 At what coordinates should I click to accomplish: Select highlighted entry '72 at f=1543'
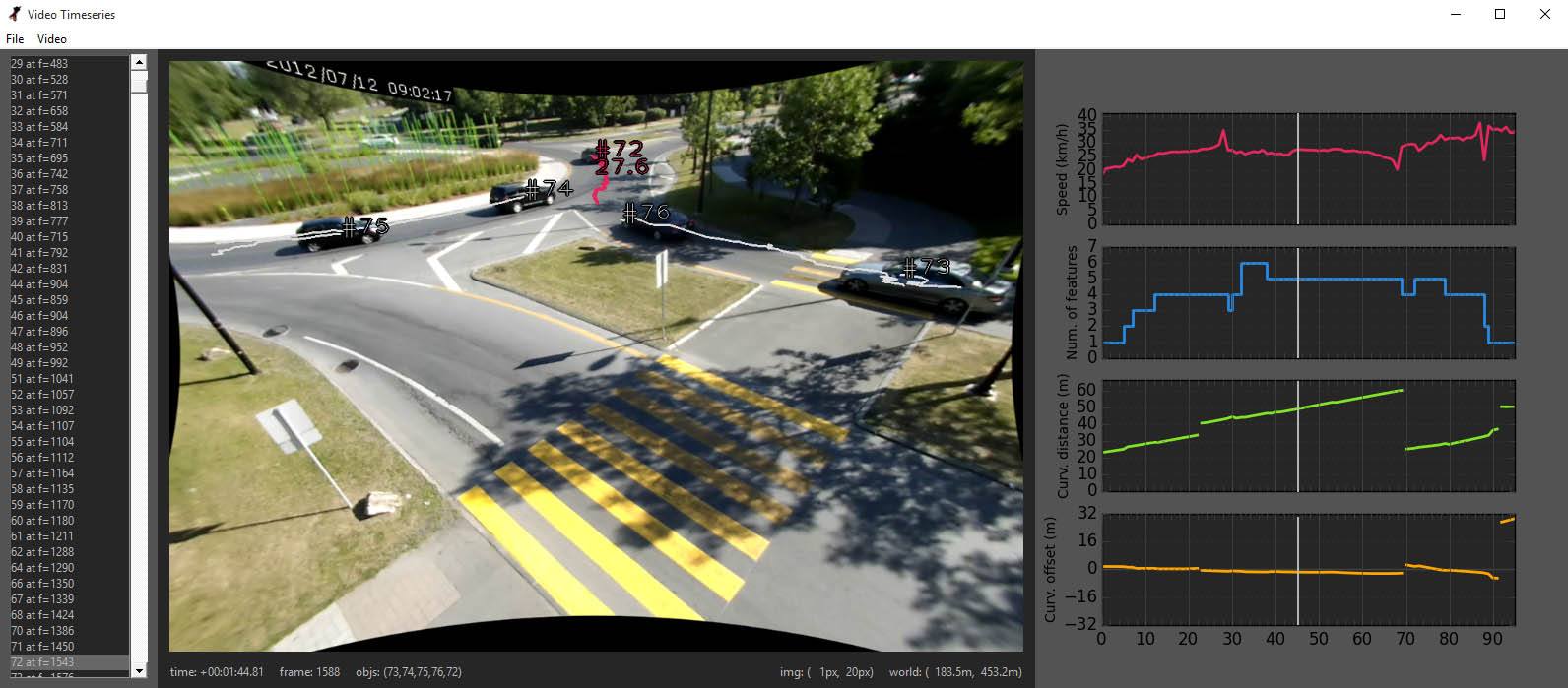[x=69, y=662]
